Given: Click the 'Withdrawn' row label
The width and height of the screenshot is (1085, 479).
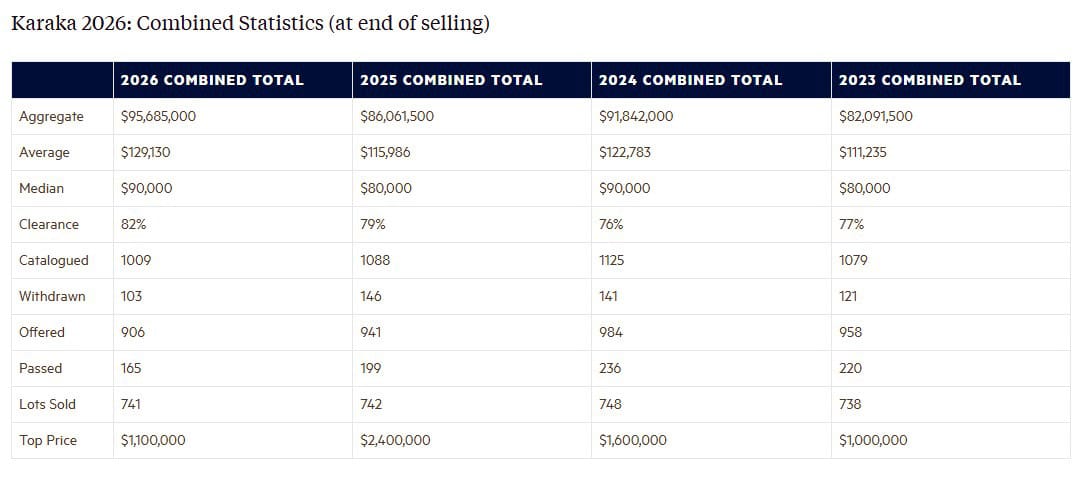Looking at the screenshot, I should 52,296.
